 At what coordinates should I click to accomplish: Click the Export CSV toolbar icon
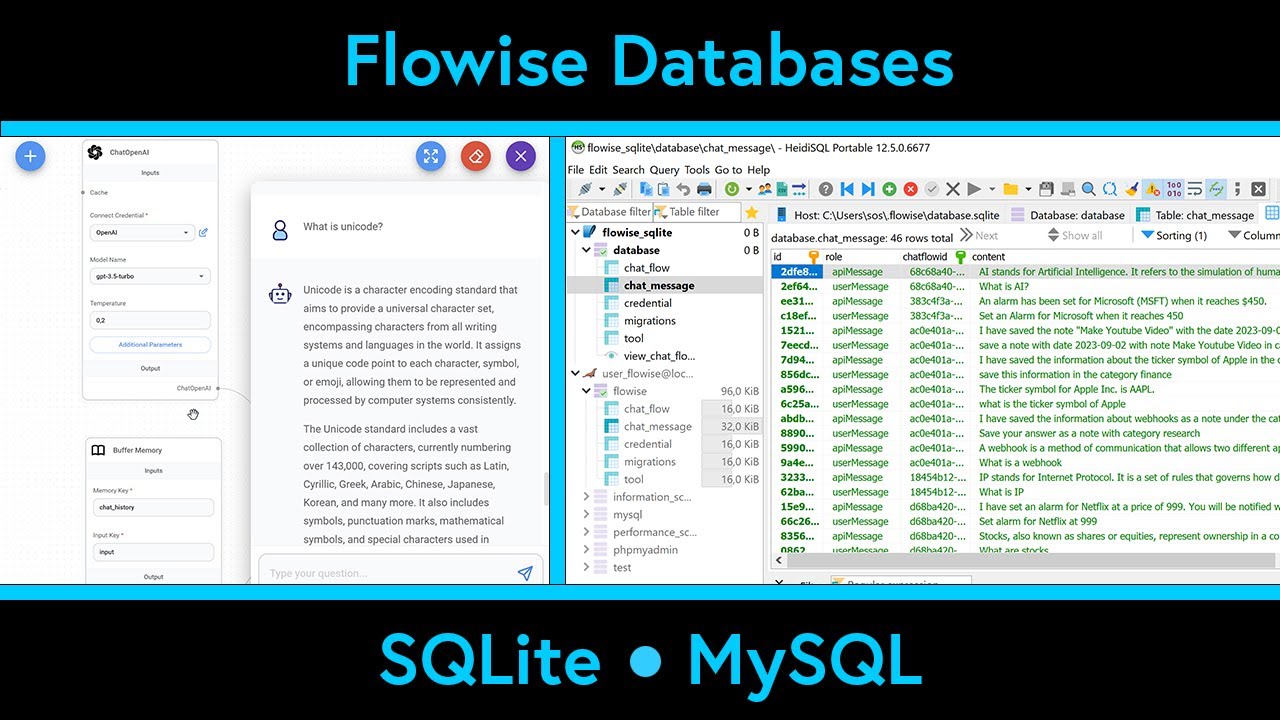[781, 189]
